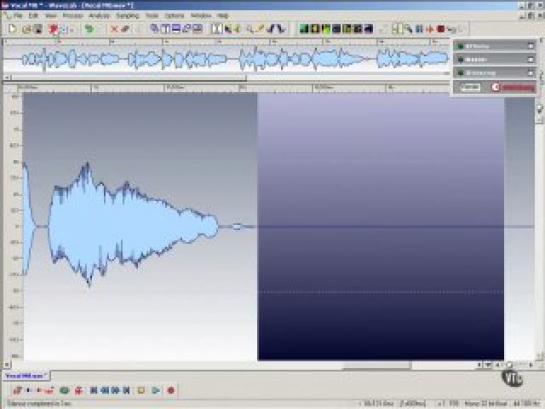Click the green Undo arrow icon
The height and width of the screenshot is (409, 545).
[89, 29]
